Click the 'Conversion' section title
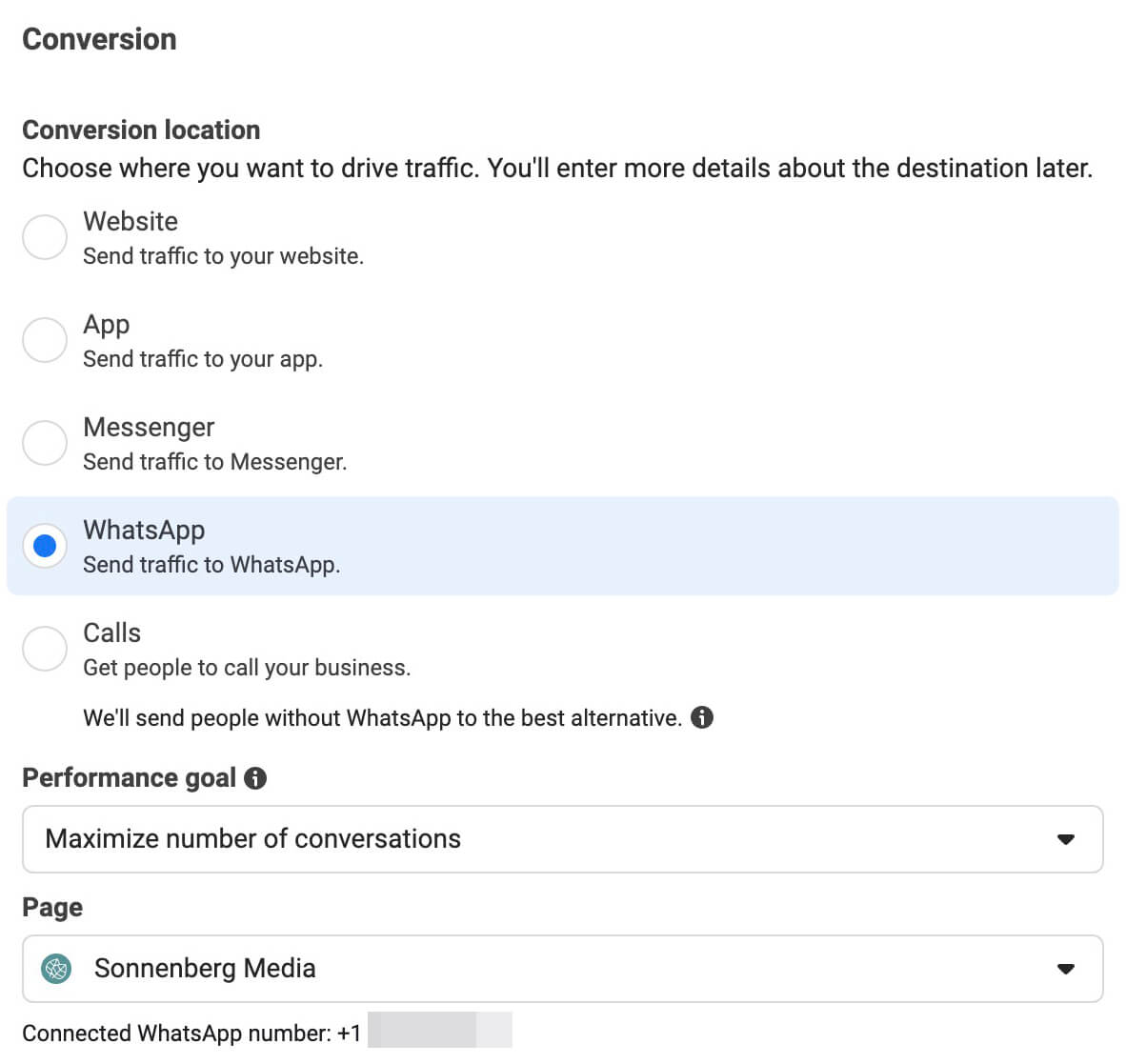Image resolution: width=1126 pixels, height=1064 pixels. [99, 39]
